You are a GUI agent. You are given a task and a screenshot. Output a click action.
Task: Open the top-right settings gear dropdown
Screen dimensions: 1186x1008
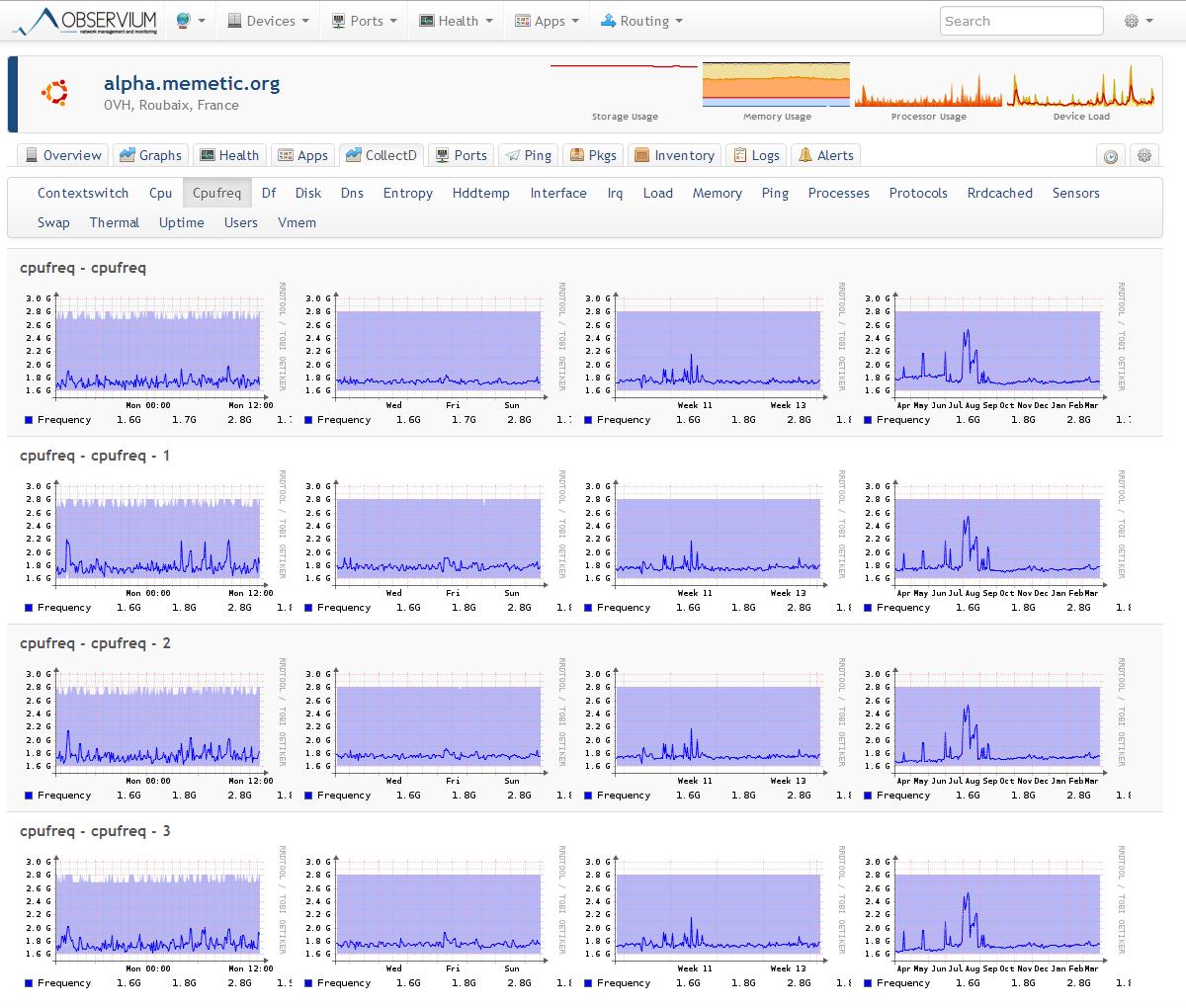[x=1139, y=21]
